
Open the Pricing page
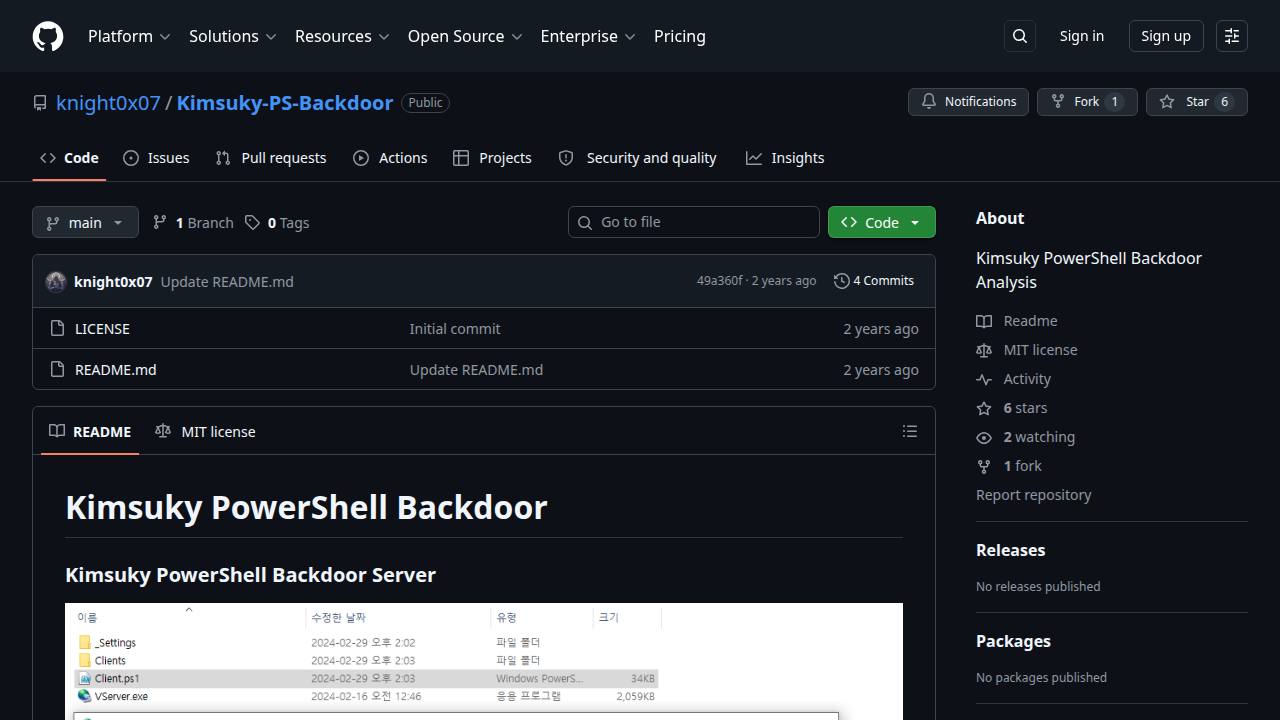[680, 36]
